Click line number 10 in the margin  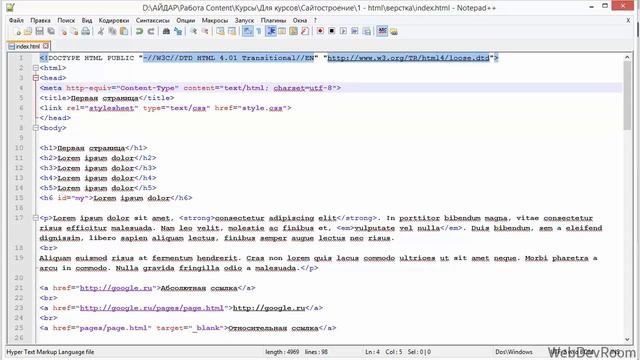click(19, 148)
